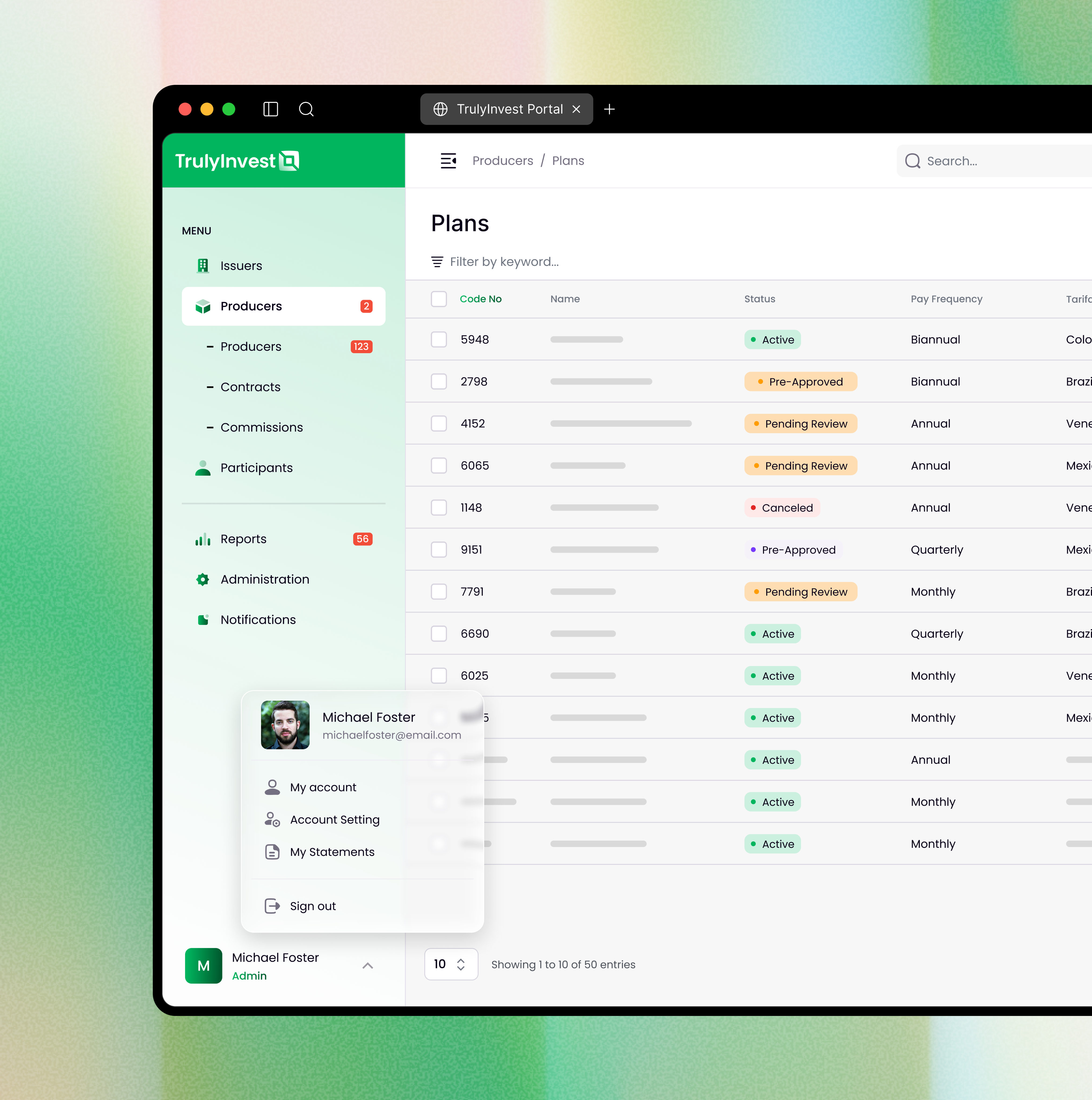1092x1100 pixels.
Task: Click the filter lines icon
Action: point(437,261)
